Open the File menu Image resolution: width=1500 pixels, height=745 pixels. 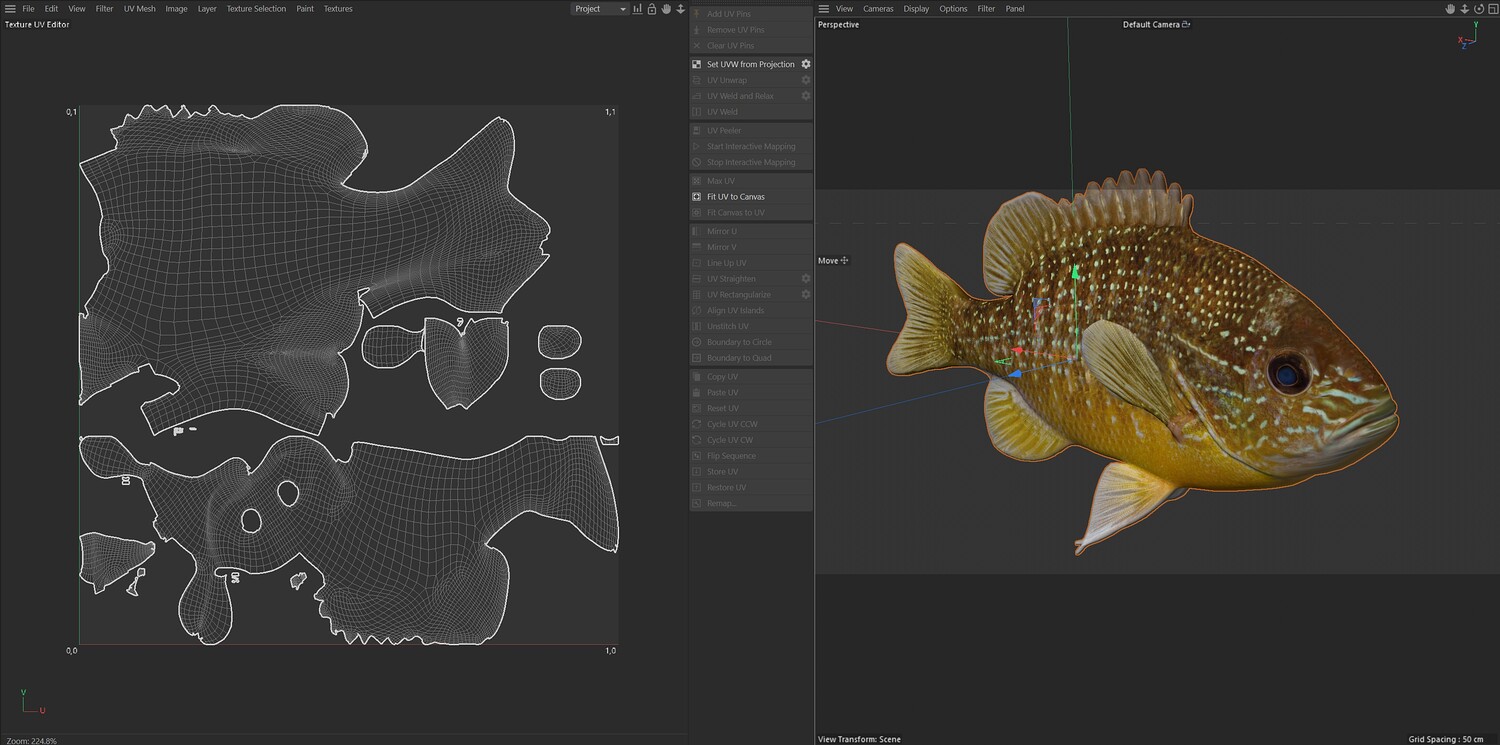click(x=29, y=9)
